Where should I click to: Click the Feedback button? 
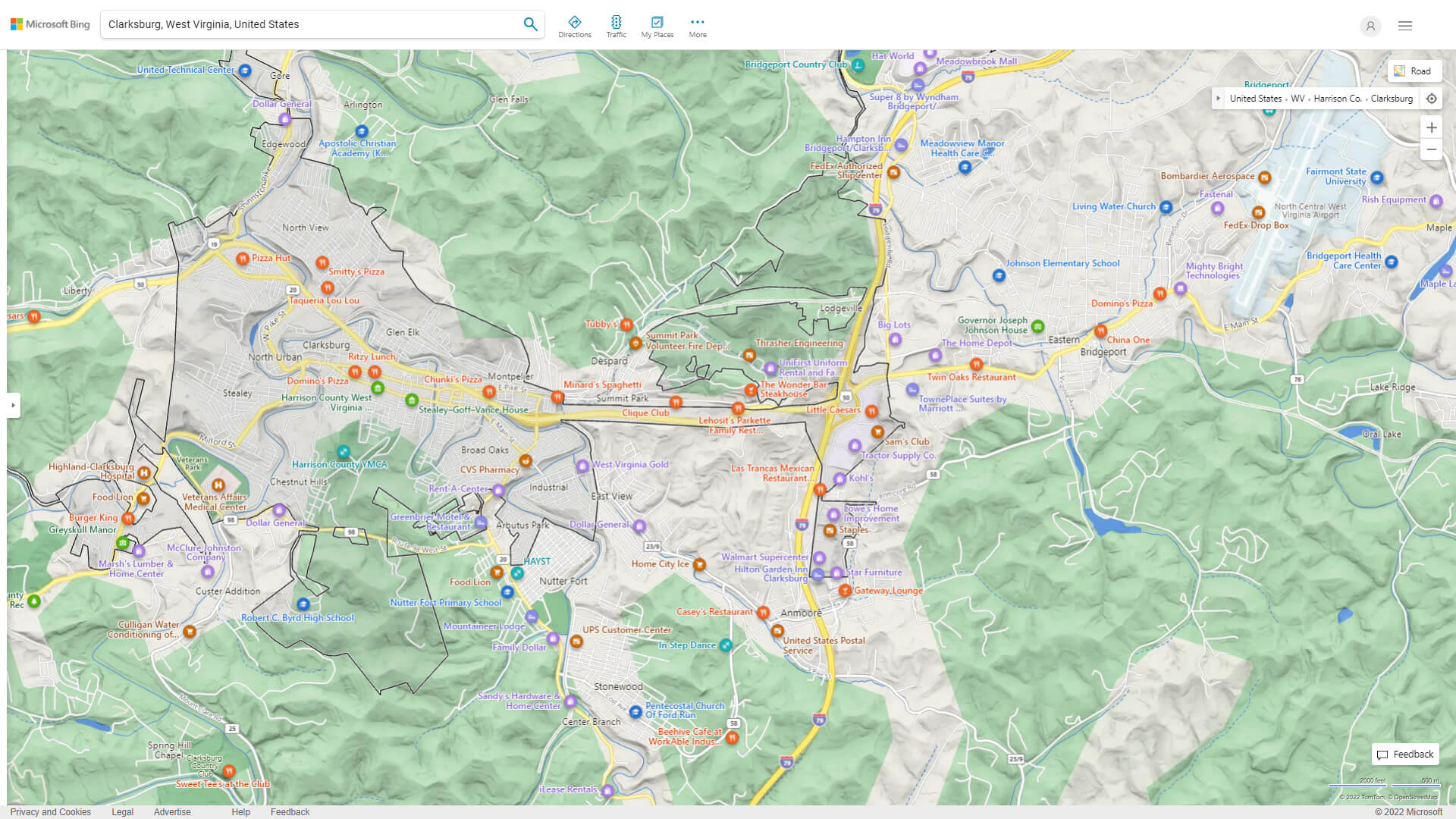point(1404,754)
